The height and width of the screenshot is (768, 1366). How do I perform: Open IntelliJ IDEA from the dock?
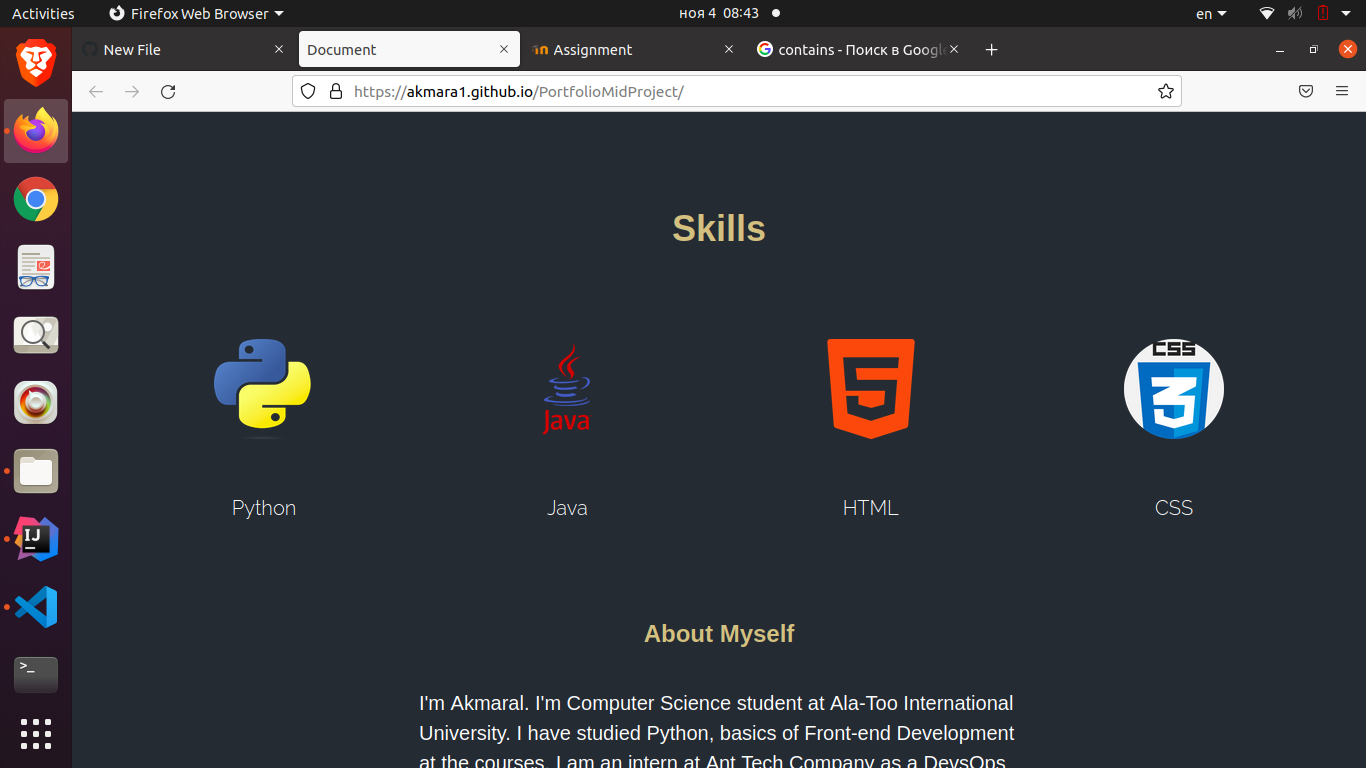[x=35, y=539]
